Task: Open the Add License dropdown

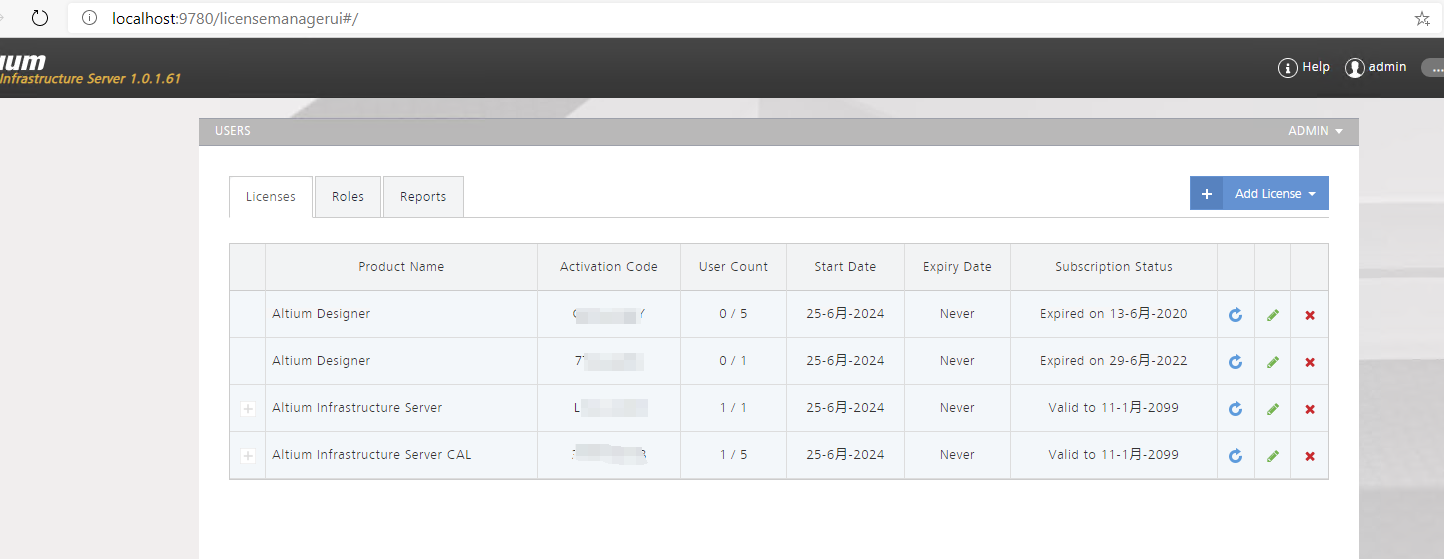Action: click(1276, 194)
